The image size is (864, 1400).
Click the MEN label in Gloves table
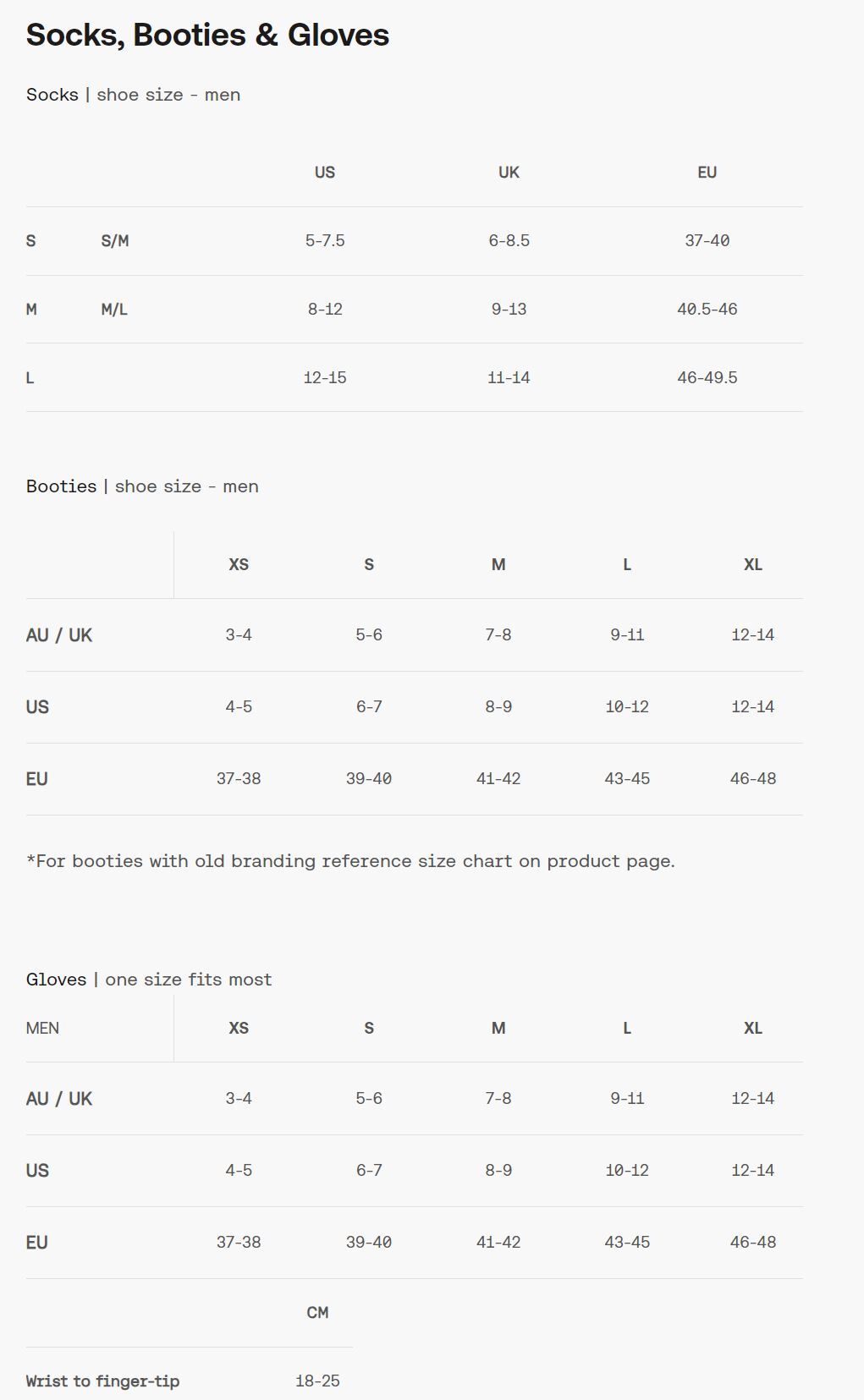point(42,1029)
